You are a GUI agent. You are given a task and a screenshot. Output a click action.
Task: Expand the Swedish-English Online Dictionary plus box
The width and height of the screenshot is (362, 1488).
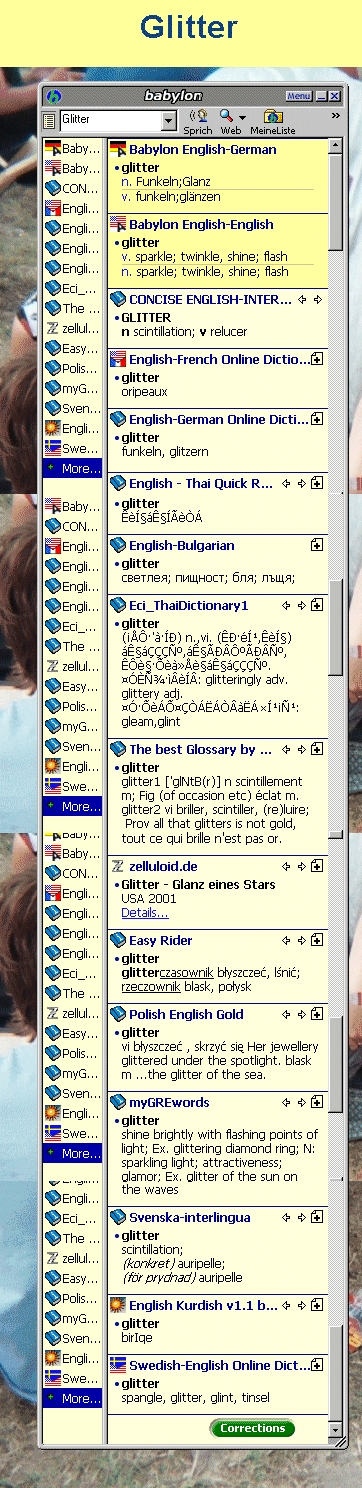pos(317,1365)
